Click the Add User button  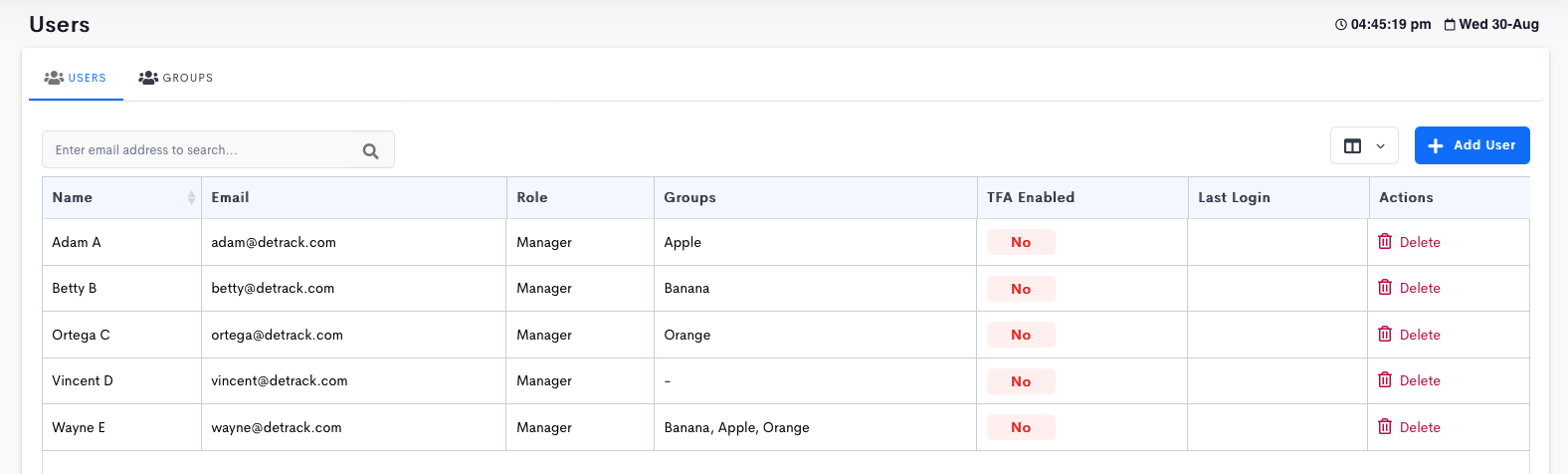click(x=1471, y=145)
